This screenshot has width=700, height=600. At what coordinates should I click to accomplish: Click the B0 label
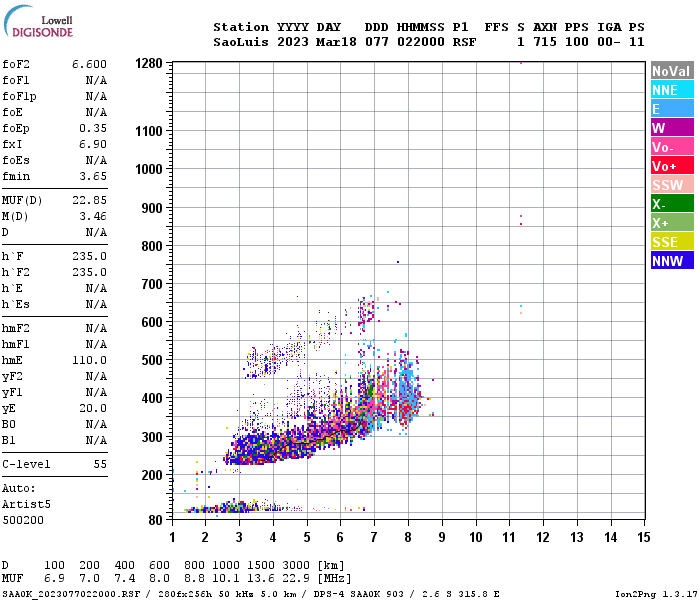[x=8, y=424]
